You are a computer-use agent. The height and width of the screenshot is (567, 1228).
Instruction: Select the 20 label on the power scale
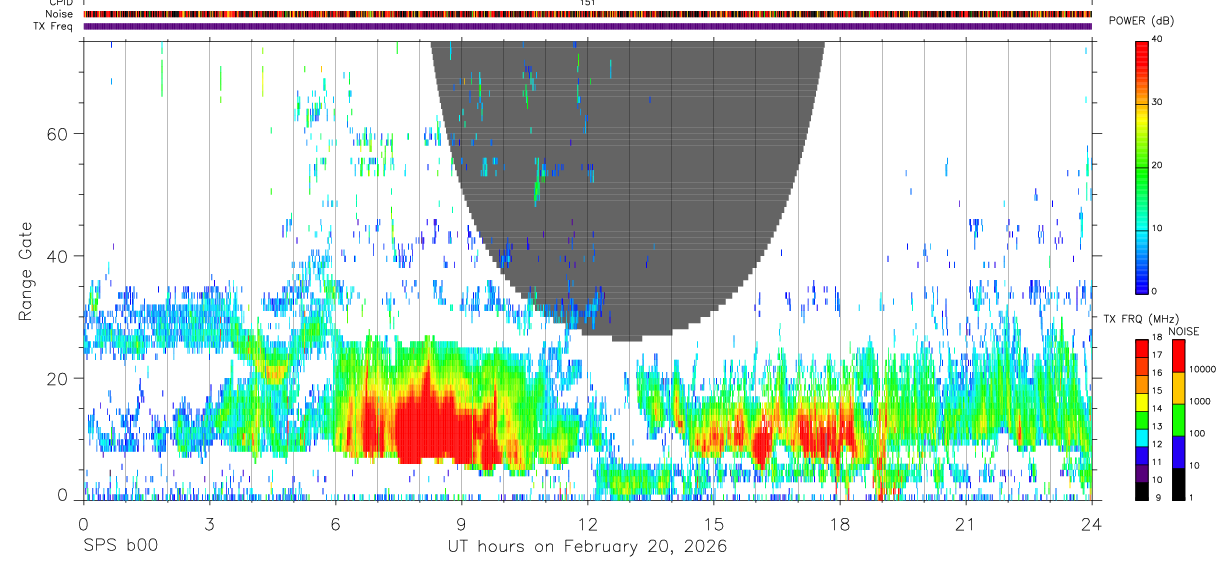tap(1158, 166)
